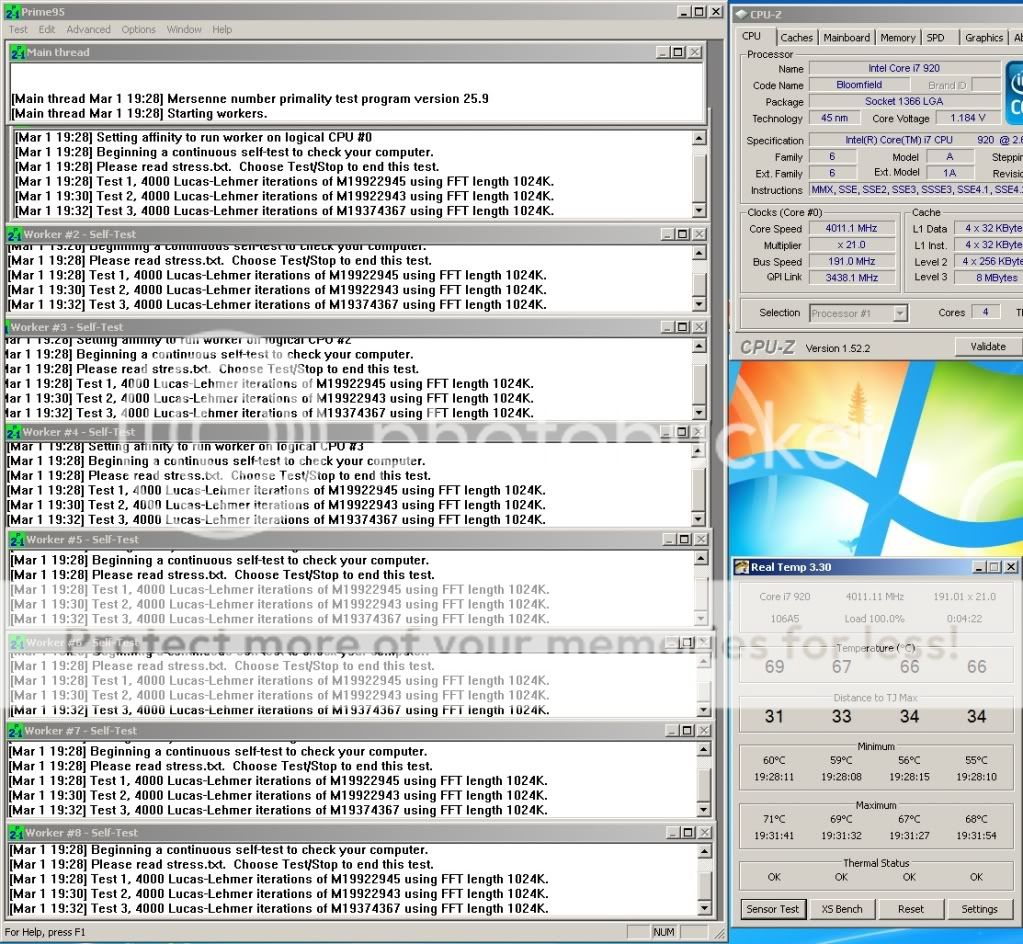
Task: Click scroll down arrow in Worker #2 log
Action: coord(699,304)
